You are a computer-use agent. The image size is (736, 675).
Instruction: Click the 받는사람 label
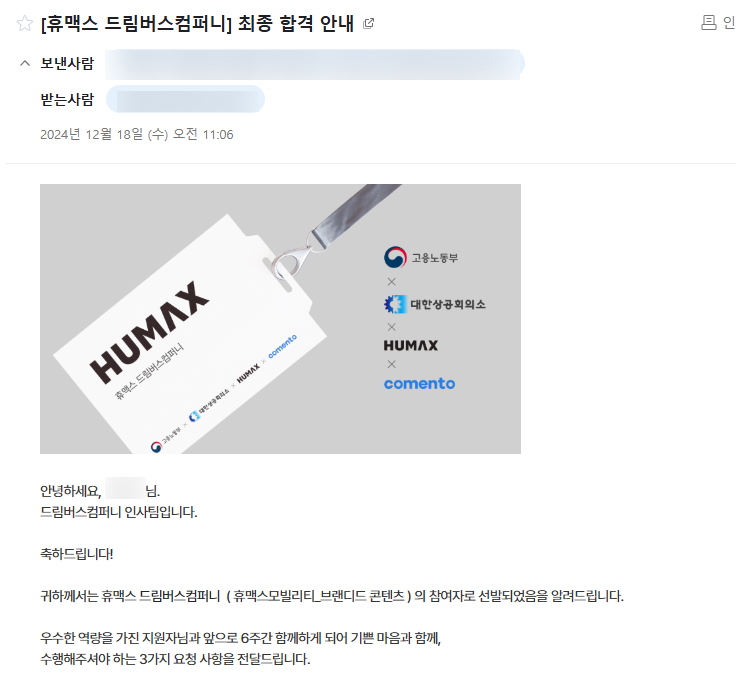67,100
